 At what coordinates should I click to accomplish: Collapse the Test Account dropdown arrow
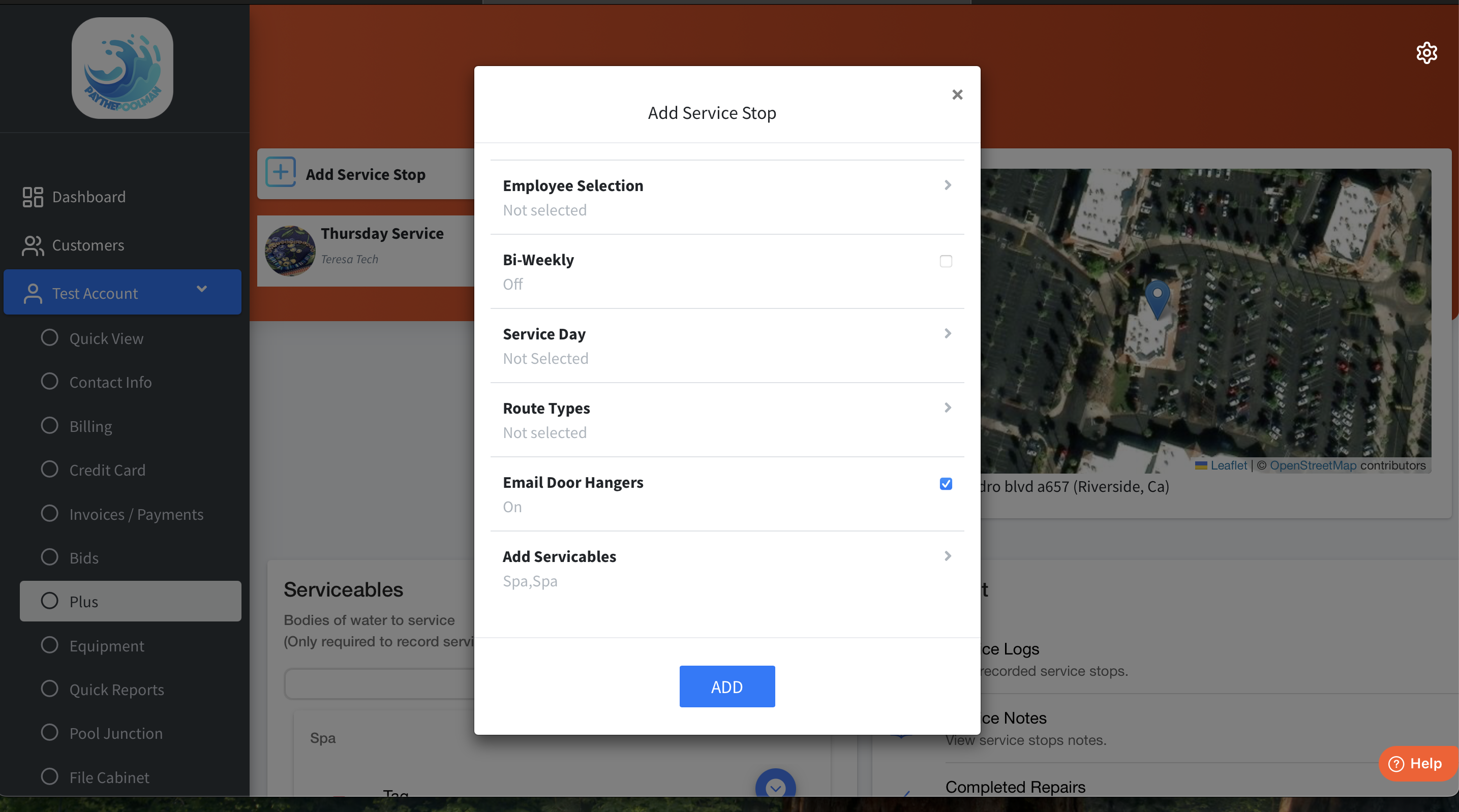[202, 289]
